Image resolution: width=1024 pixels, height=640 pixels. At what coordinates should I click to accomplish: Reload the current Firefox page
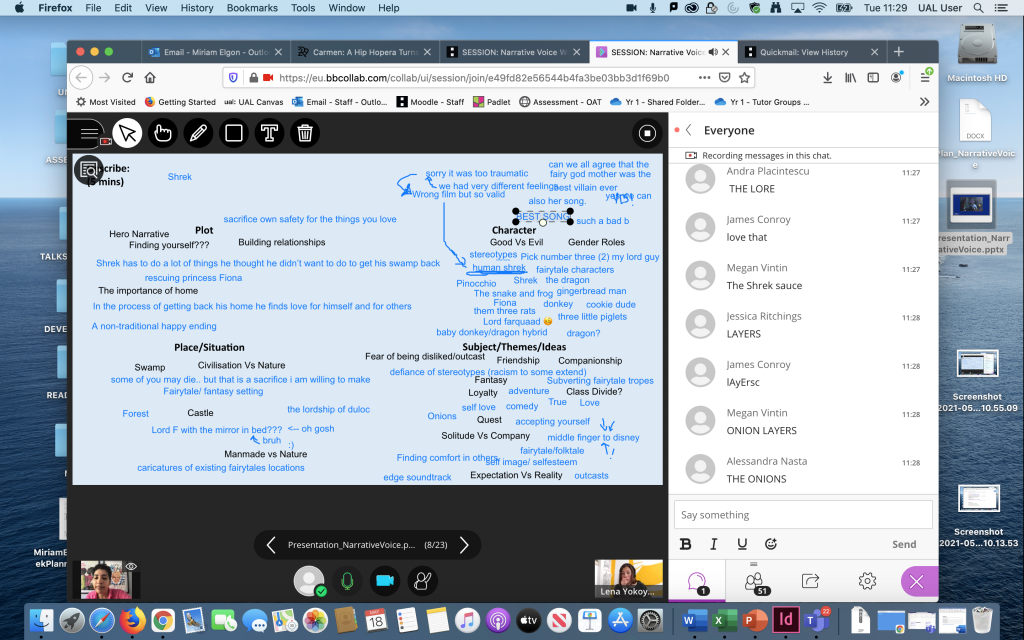click(127, 78)
